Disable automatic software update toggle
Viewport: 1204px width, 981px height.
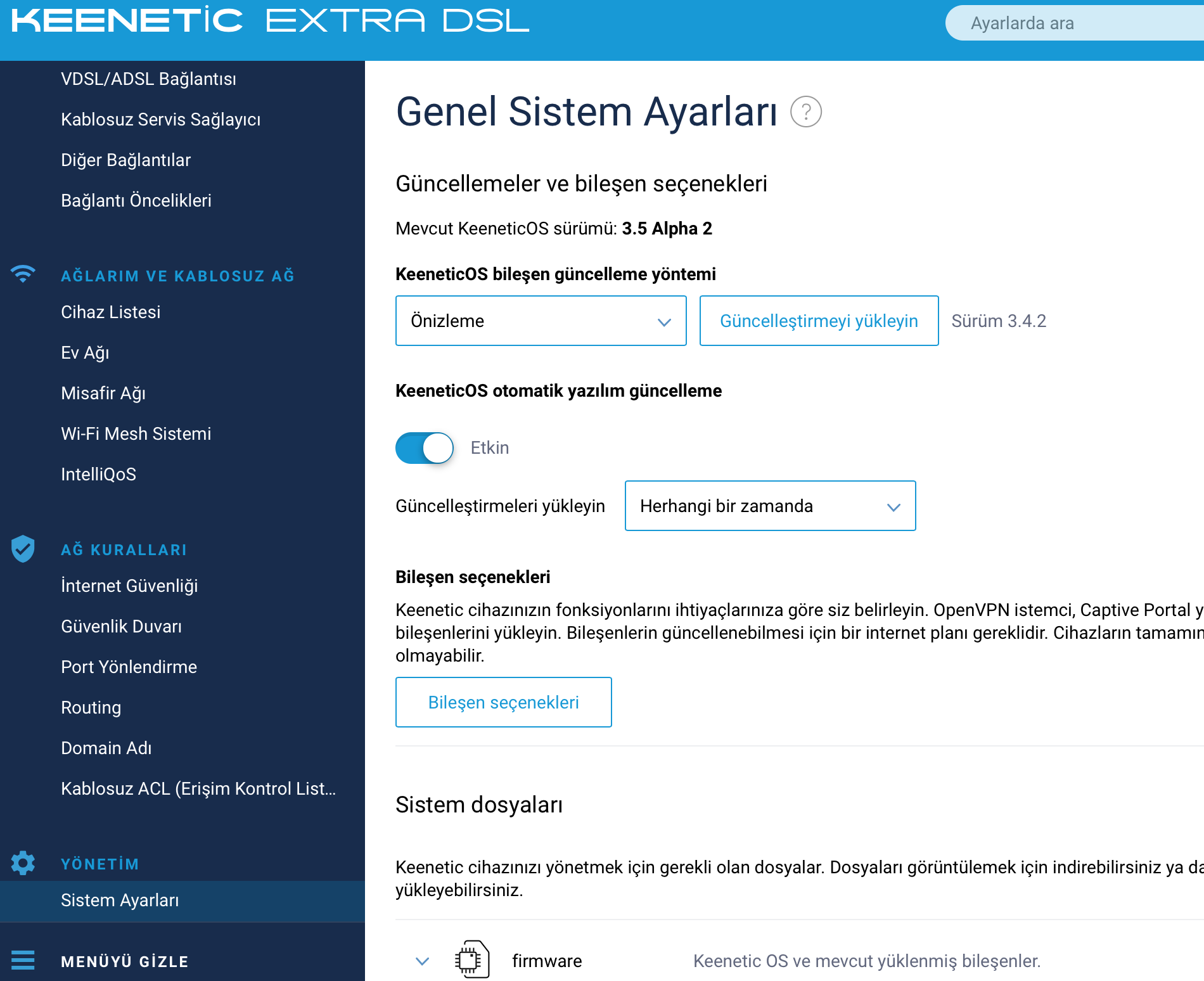pos(425,448)
